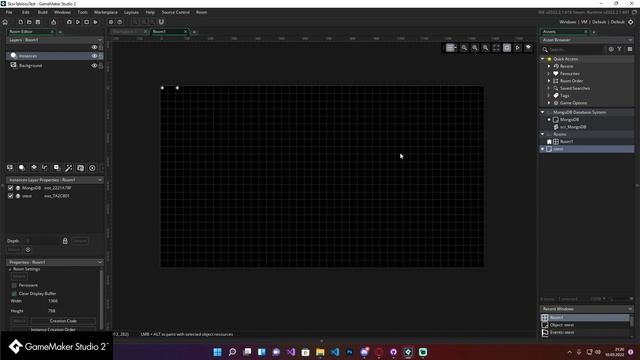Click the magnet docking toolbar icon
Screen dimensions: 640x360
tap(161, 22)
